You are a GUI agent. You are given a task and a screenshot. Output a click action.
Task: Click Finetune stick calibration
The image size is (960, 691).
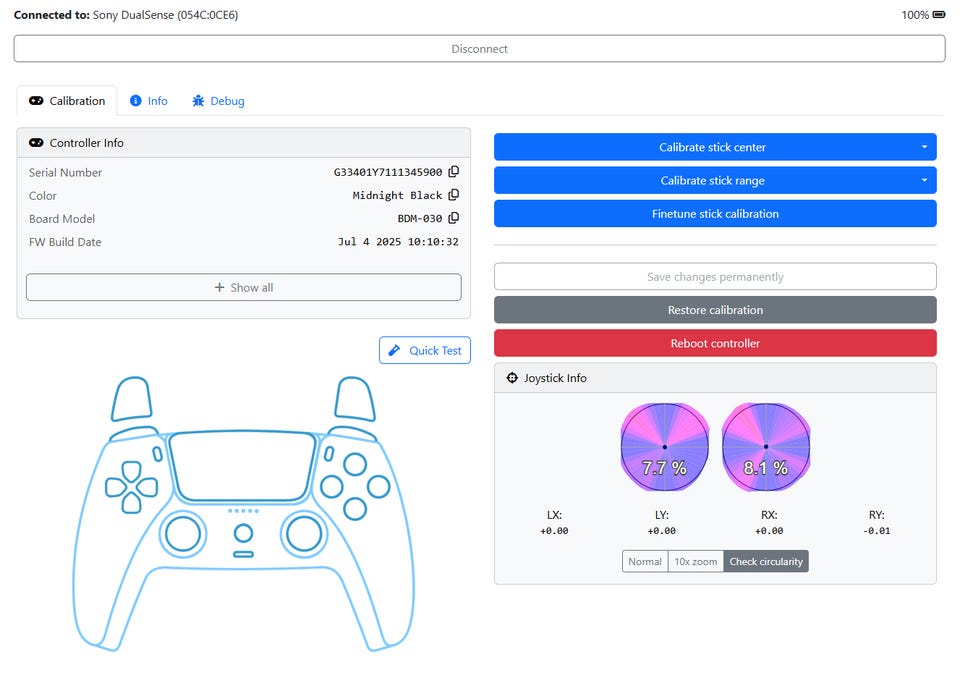tap(715, 214)
